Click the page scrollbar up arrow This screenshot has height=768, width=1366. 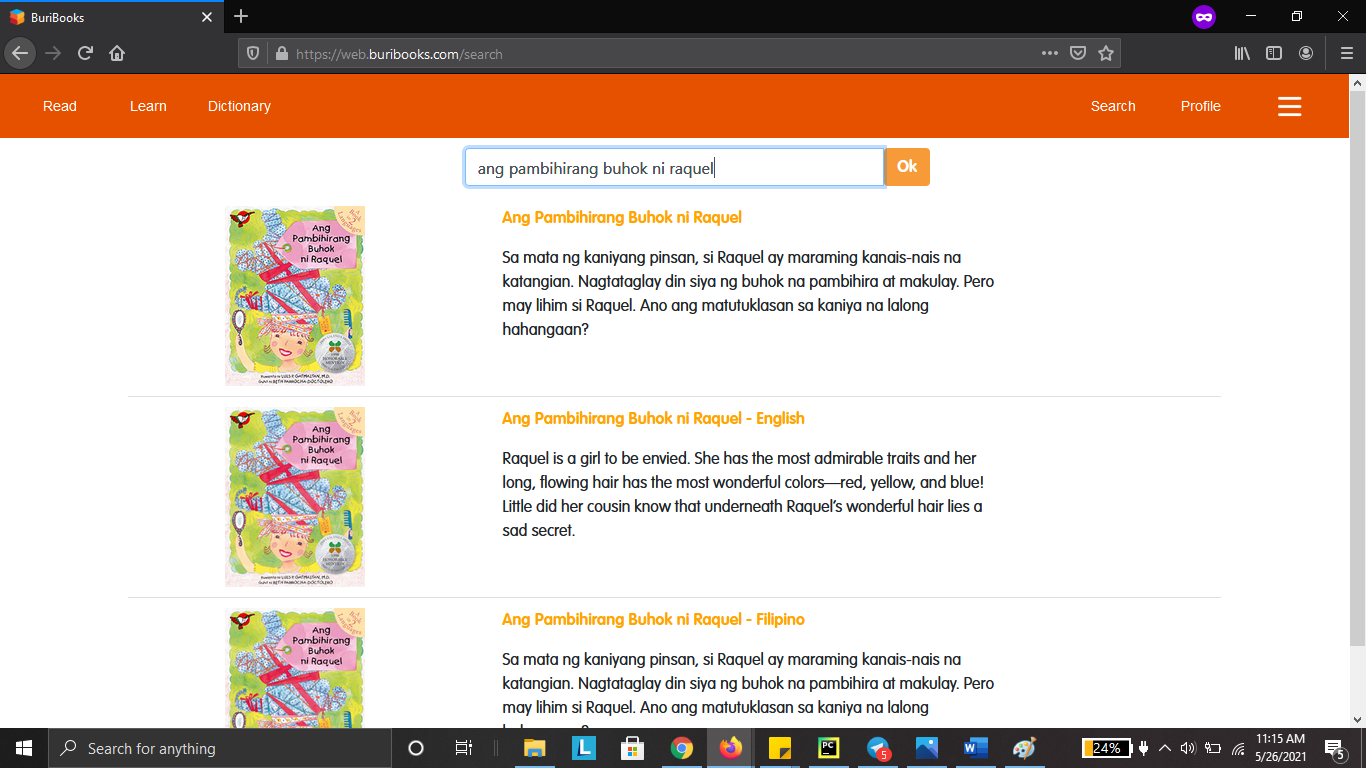1357,82
